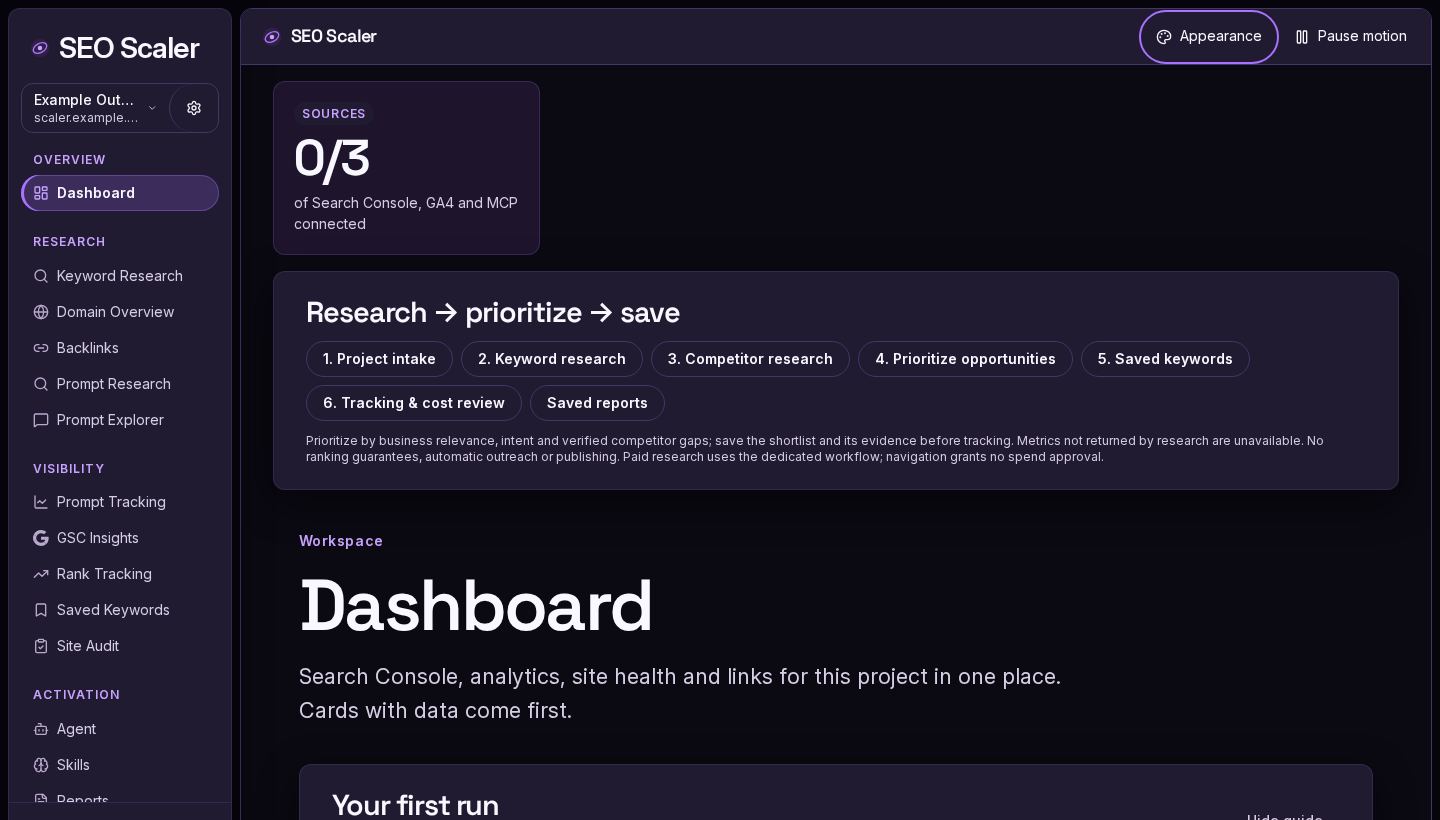Click the Domain Overview globe icon
This screenshot has width=1440, height=820.
(x=41, y=312)
